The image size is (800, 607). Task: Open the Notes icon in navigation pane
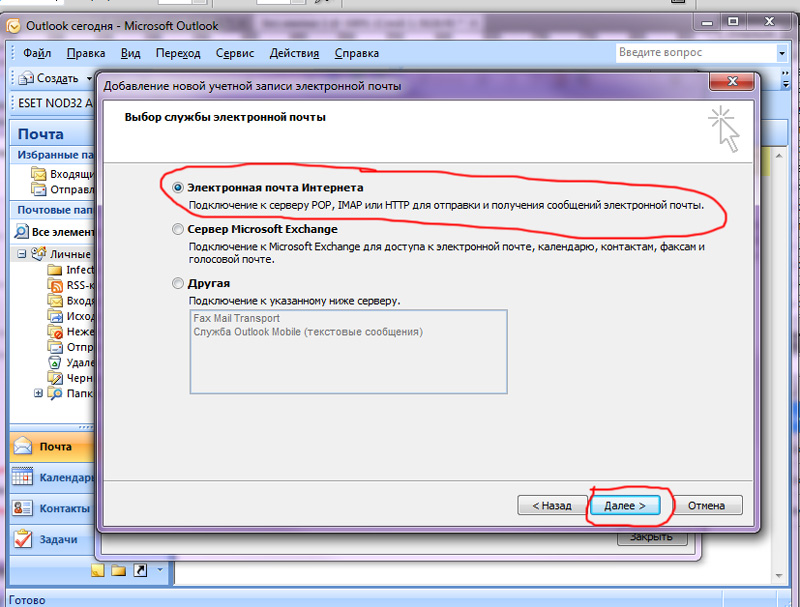click(98, 570)
